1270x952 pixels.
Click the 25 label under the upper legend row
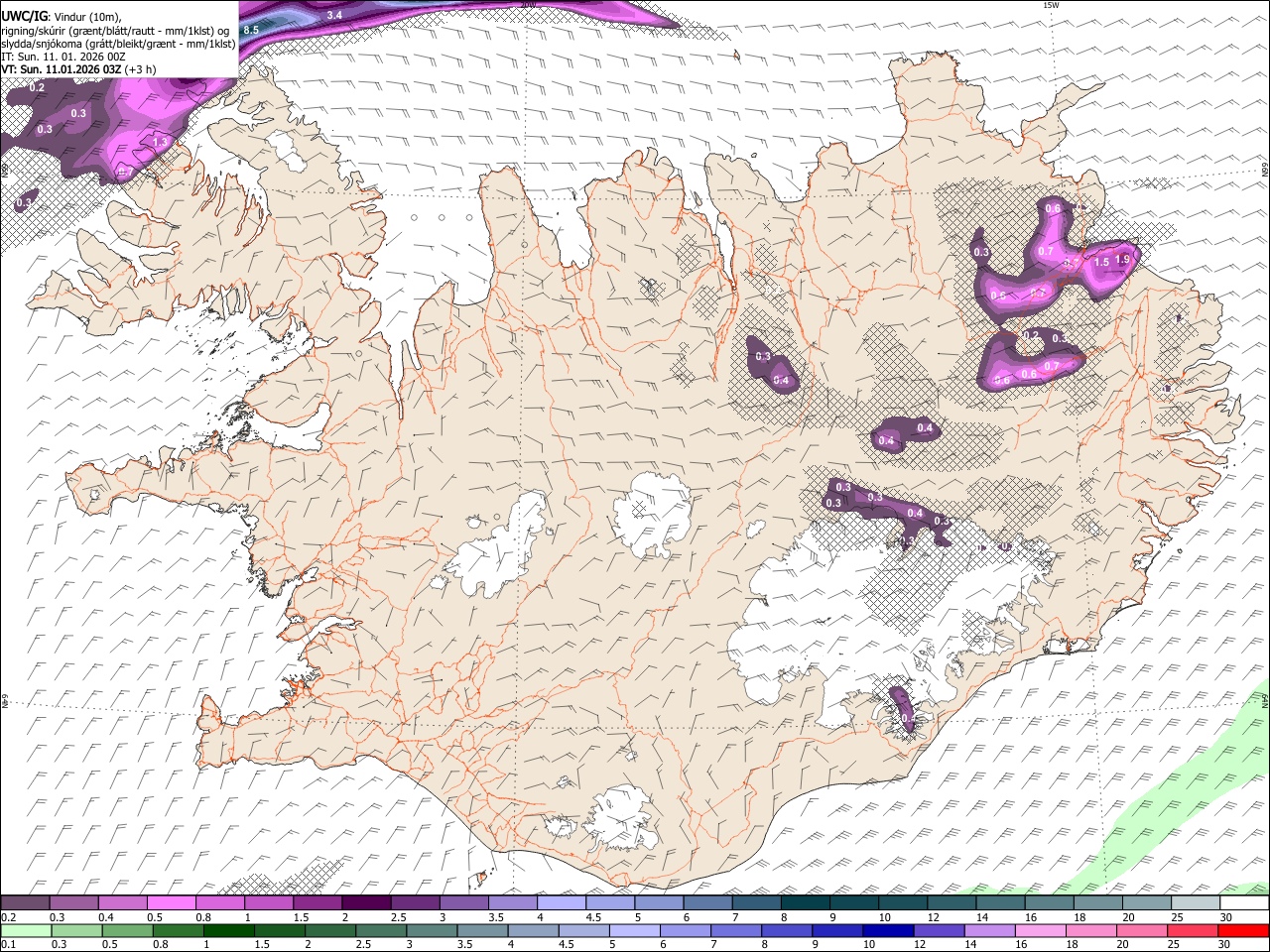tap(1178, 917)
